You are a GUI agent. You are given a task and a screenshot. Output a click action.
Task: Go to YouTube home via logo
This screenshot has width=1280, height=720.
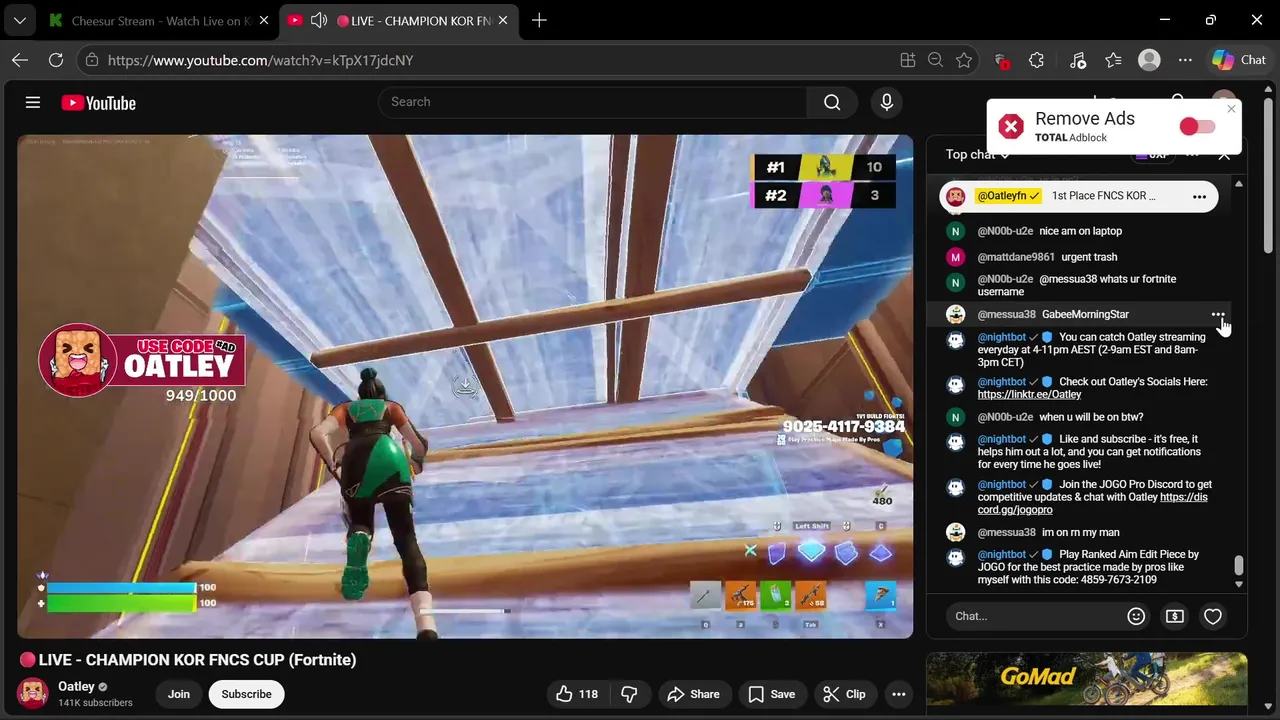(x=98, y=103)
